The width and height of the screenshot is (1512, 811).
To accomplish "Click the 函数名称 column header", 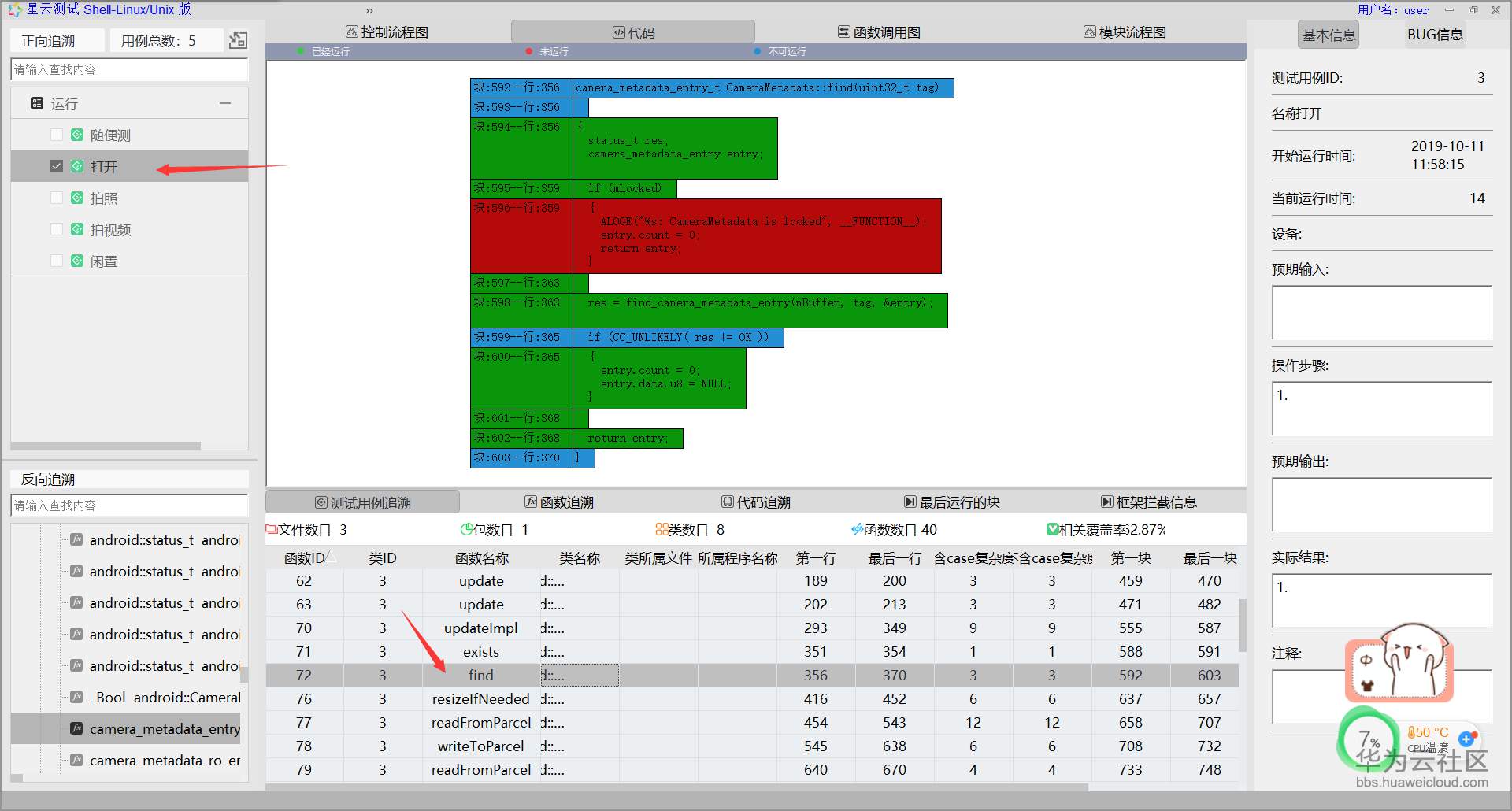I will 481,557.
